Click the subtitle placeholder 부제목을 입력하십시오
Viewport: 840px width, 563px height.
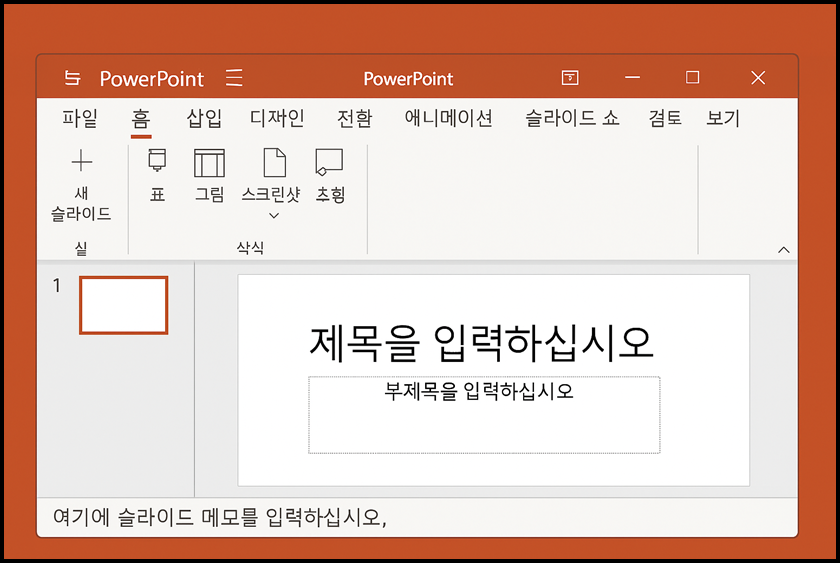click(484, 415)
